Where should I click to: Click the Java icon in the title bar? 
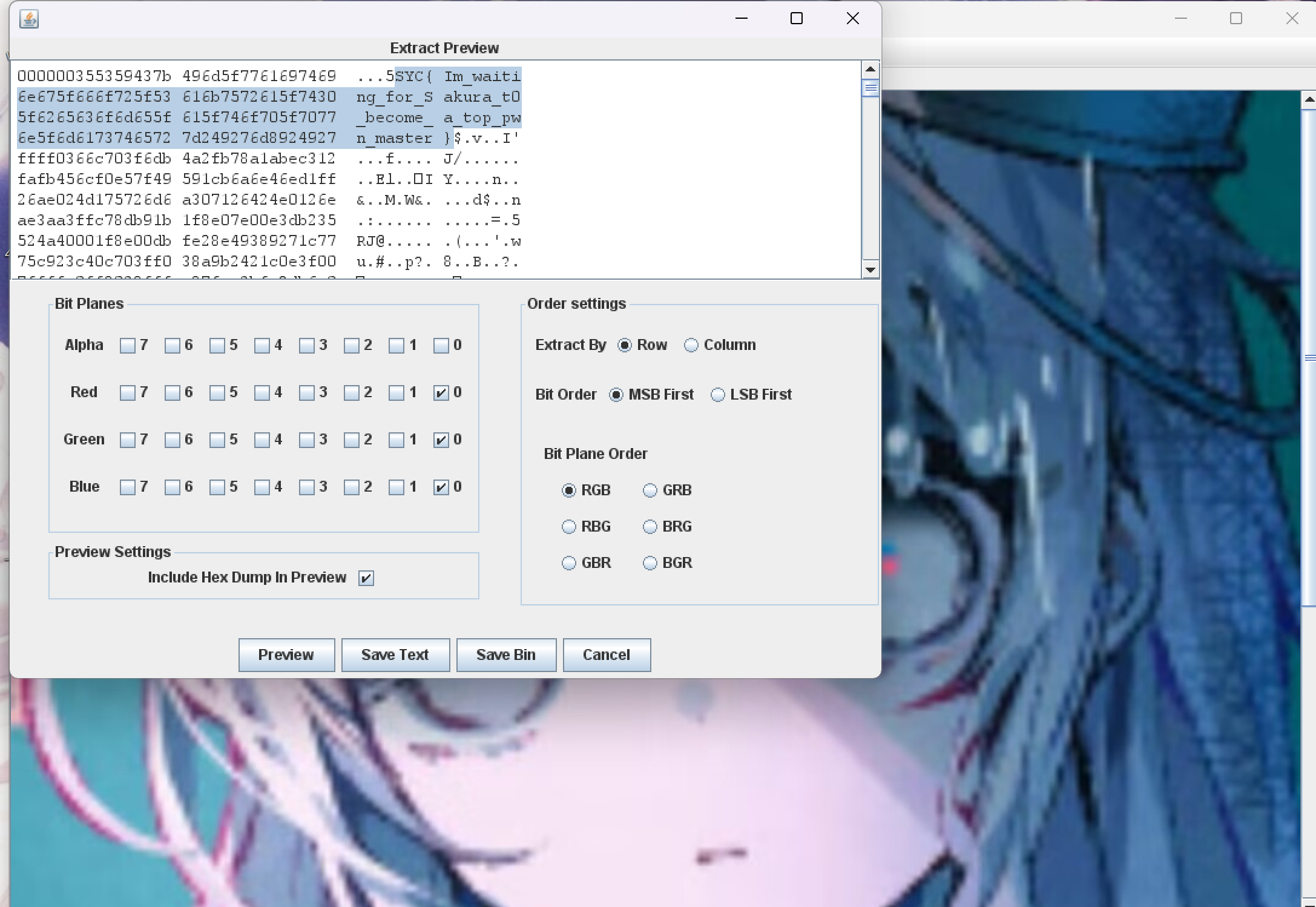coord(29,19)
